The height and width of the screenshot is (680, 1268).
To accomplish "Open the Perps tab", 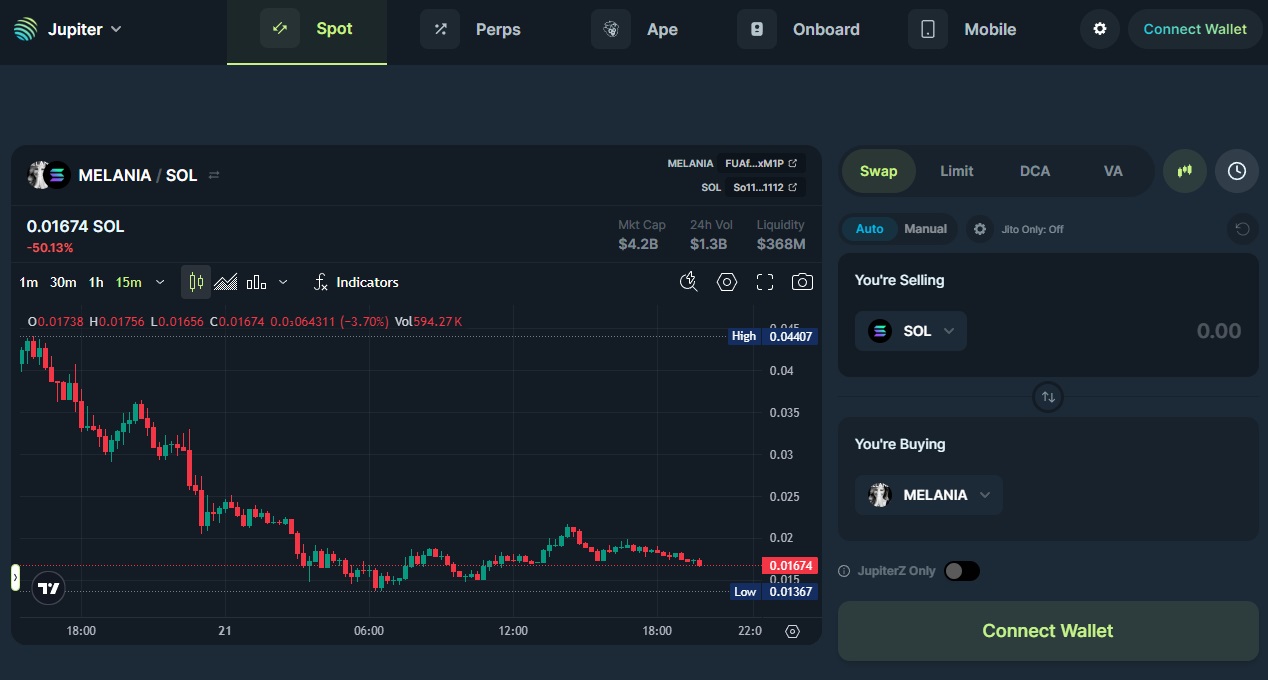I will pos(471,29).
